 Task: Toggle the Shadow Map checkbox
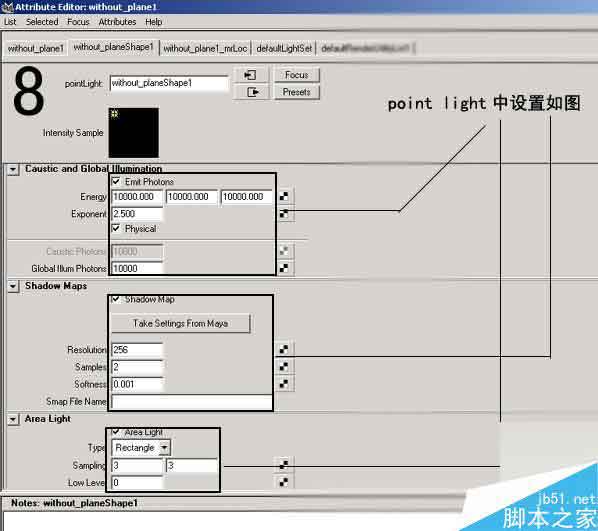click(x=116, y=299)
